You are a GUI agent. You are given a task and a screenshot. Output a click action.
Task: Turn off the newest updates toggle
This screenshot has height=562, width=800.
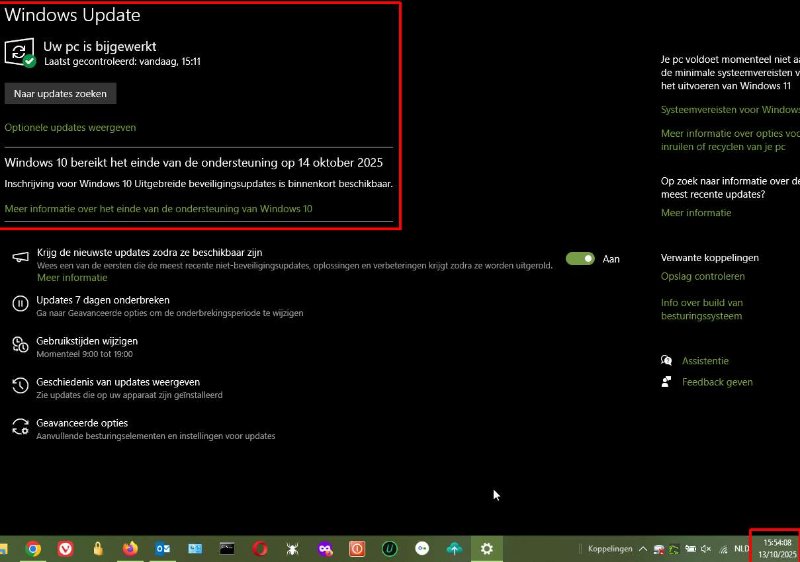pyautogui.click(x=580, y=259)
